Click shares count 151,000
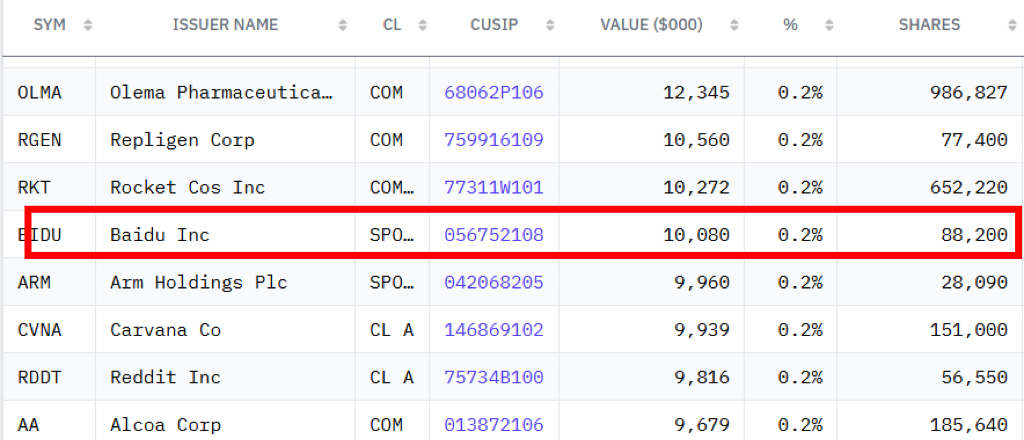Image resolution: width=1024 pixels, height=440 pixels. tap(968, 330)
